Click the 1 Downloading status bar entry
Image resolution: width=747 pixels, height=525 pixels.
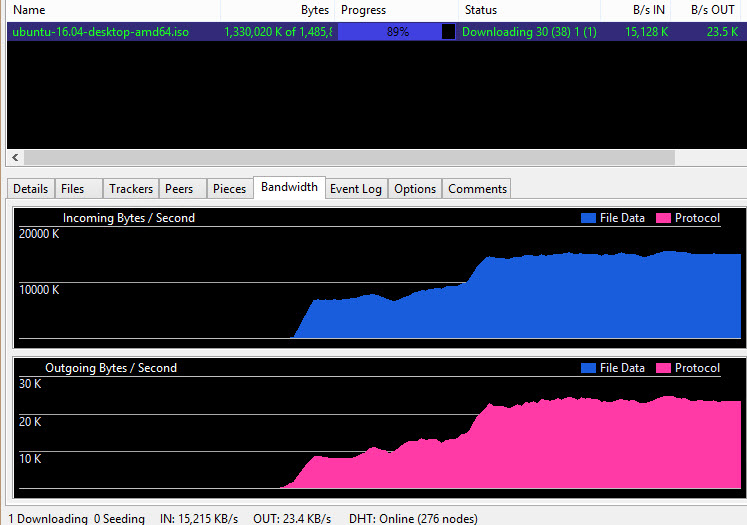coord(48,518)
